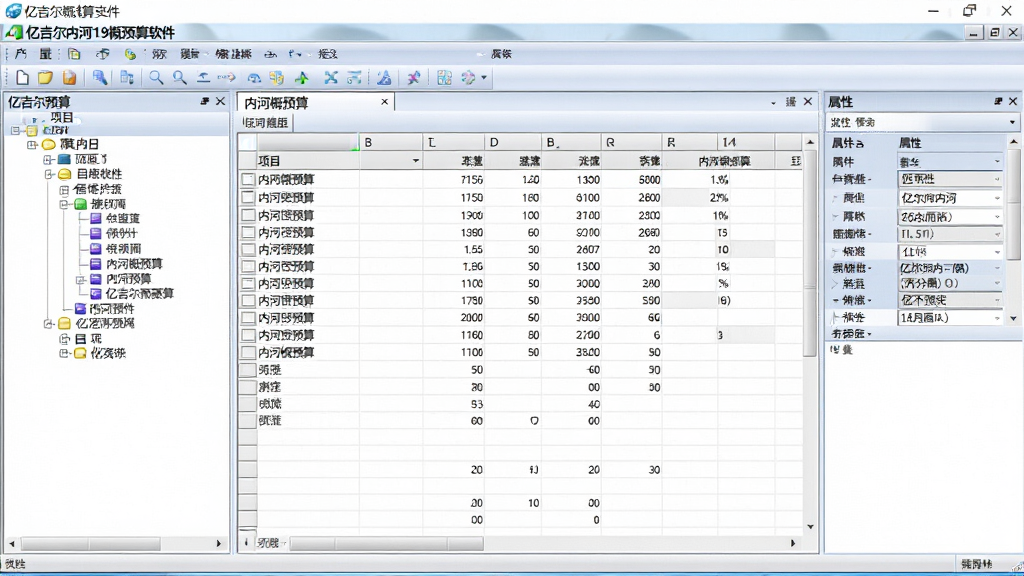The height and width of the screenshot is (576, 1024).
Task: Click the sheet's bottom horizontal scrollbar thumb
Action: pos(387,543)
